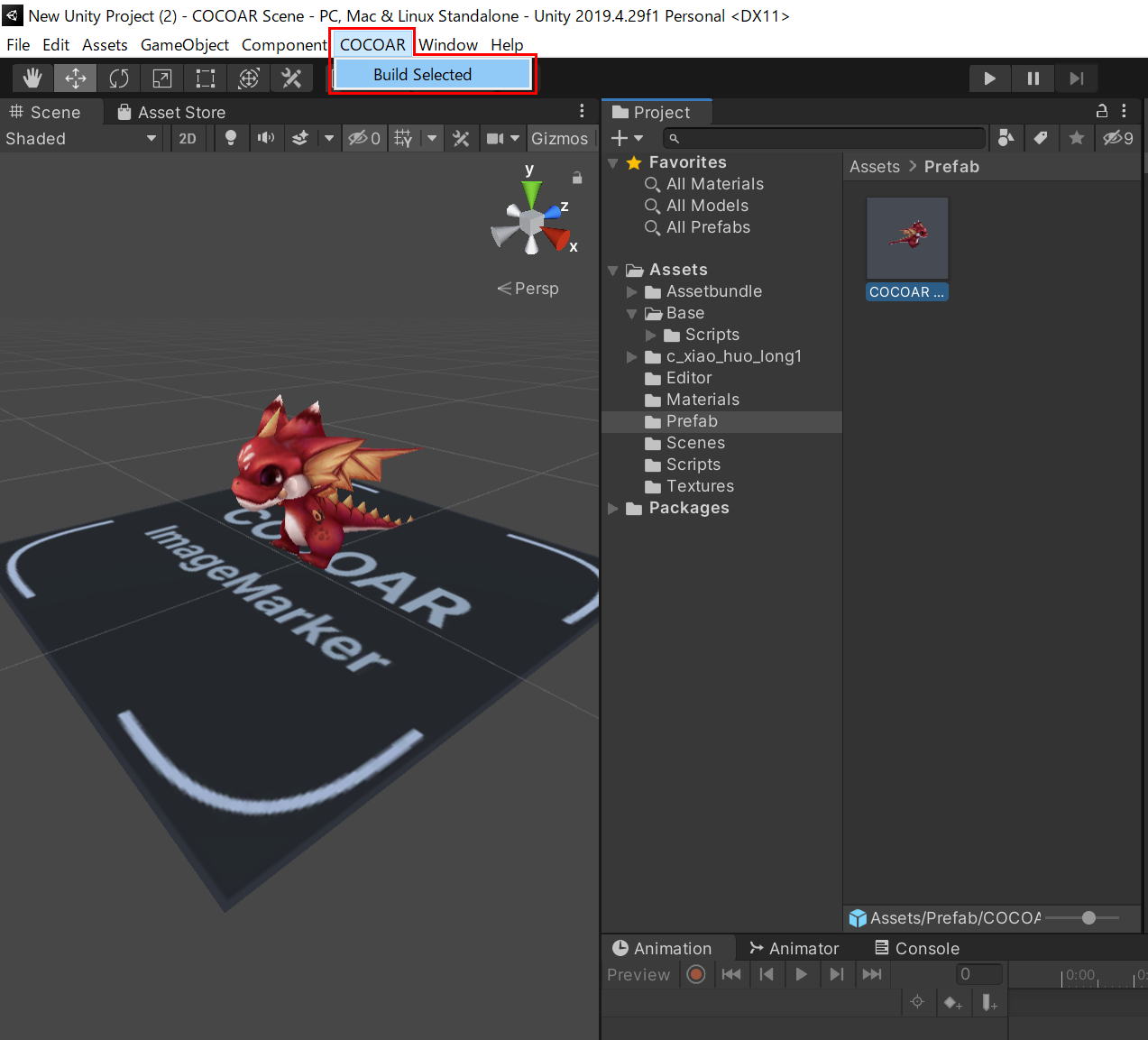
Task: Expand the Assetbundle folder
Action: (632, 292)
